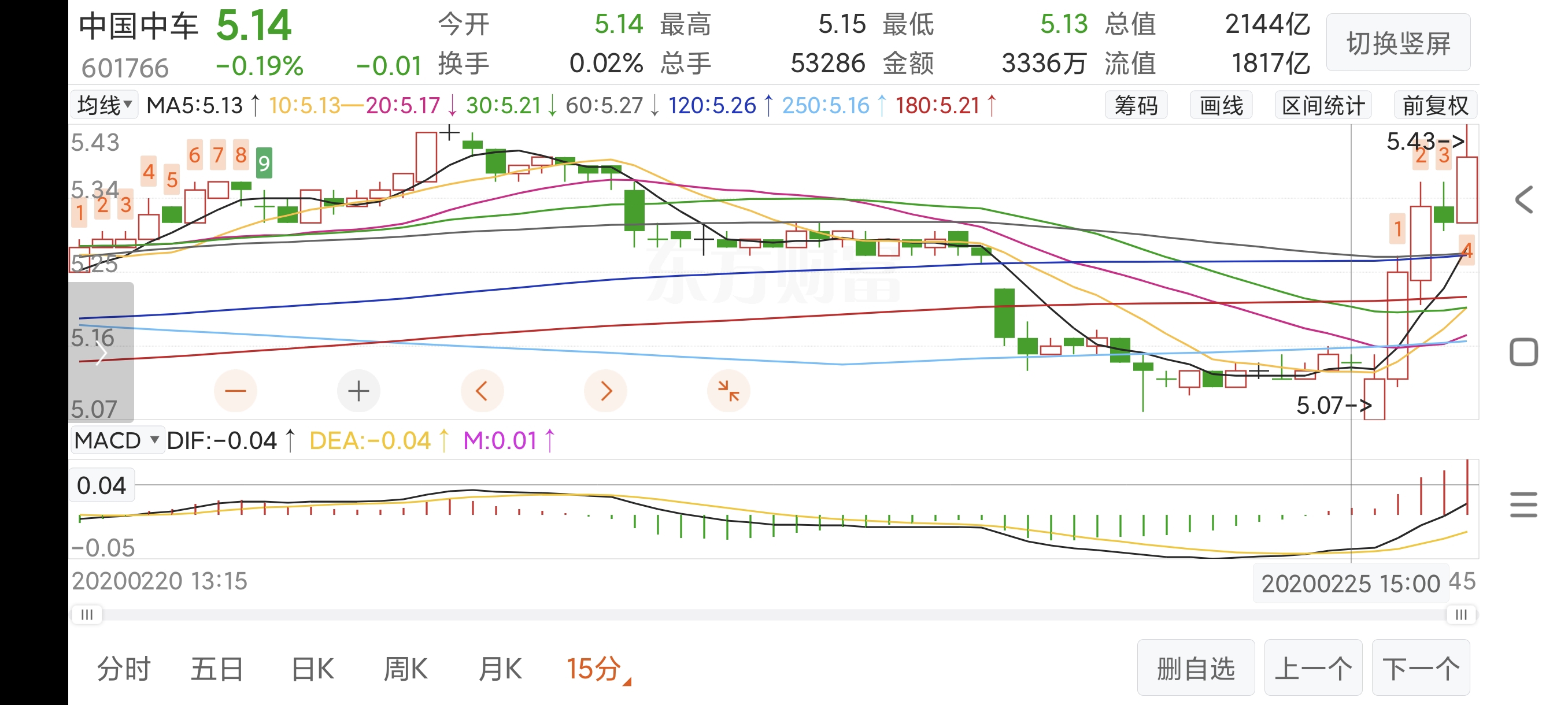
Task: Click the 切换竖屏 button
Action: click(x=1397, y=44)
